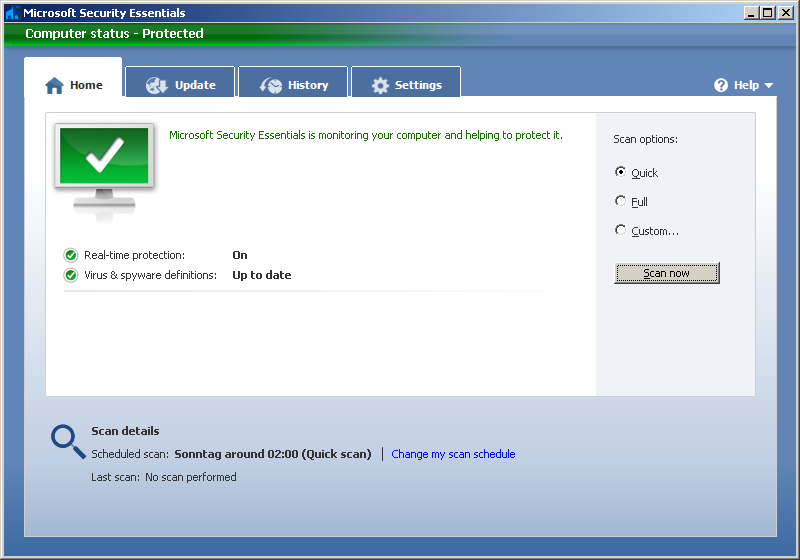Click green check icon beside Real-time protection
Image resolution: width=800 pixels, height=560 pixels.
pos(71,255)
